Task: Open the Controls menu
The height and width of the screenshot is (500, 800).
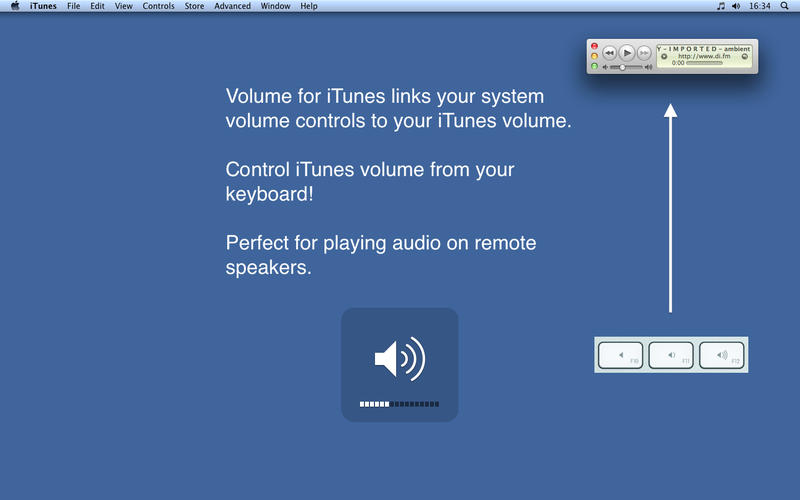Action: click(x=158, y=6)
